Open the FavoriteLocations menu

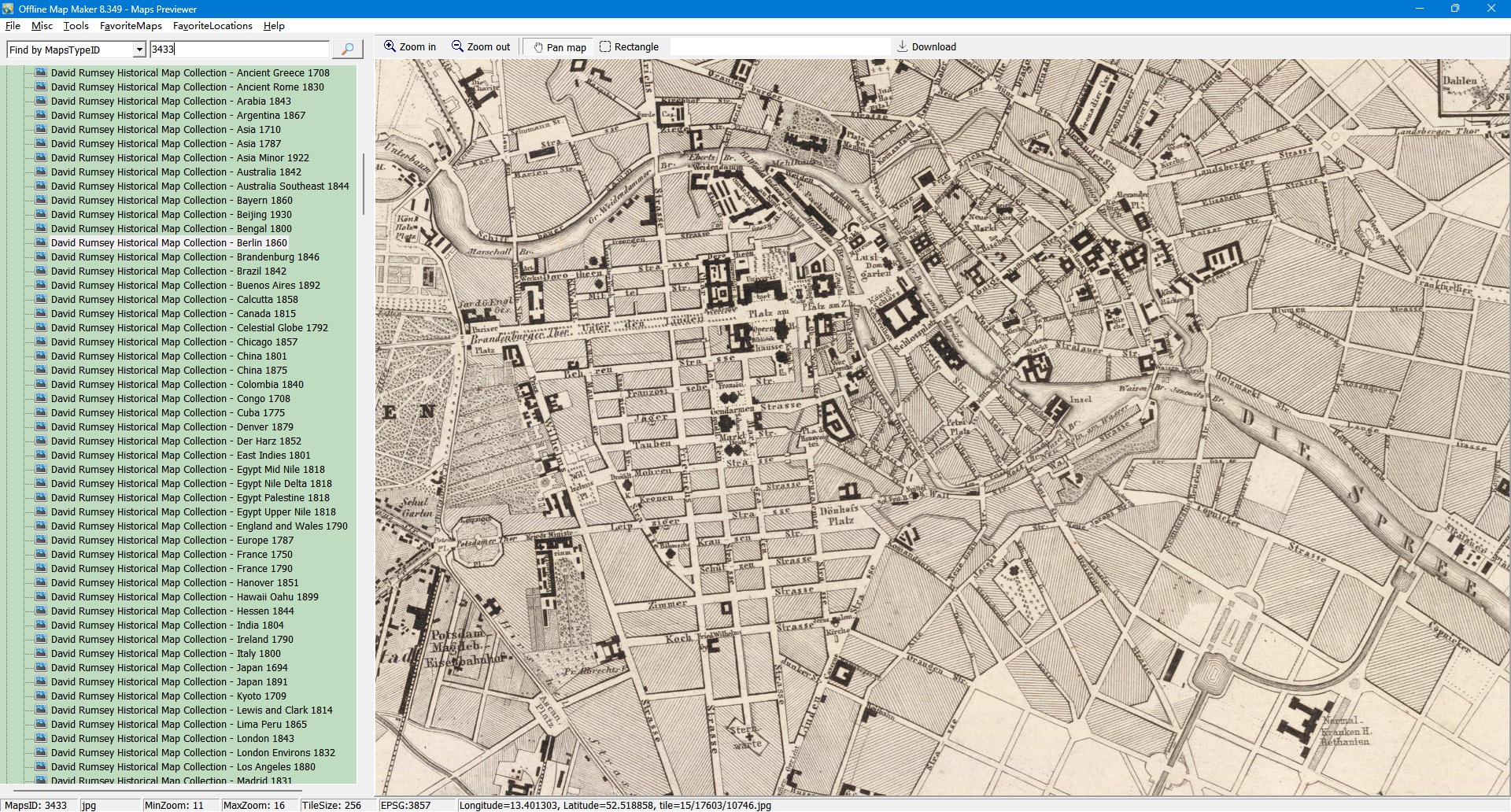tap(212, 26)
